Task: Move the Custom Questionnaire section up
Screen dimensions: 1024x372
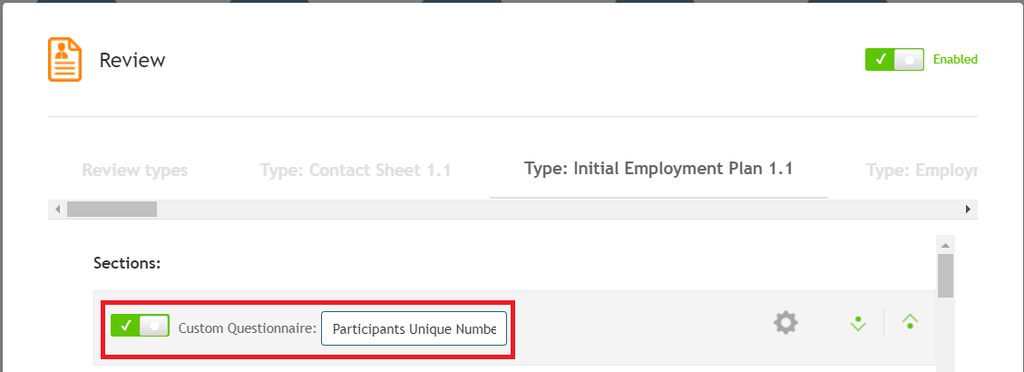Action: [x=910, y=321]
